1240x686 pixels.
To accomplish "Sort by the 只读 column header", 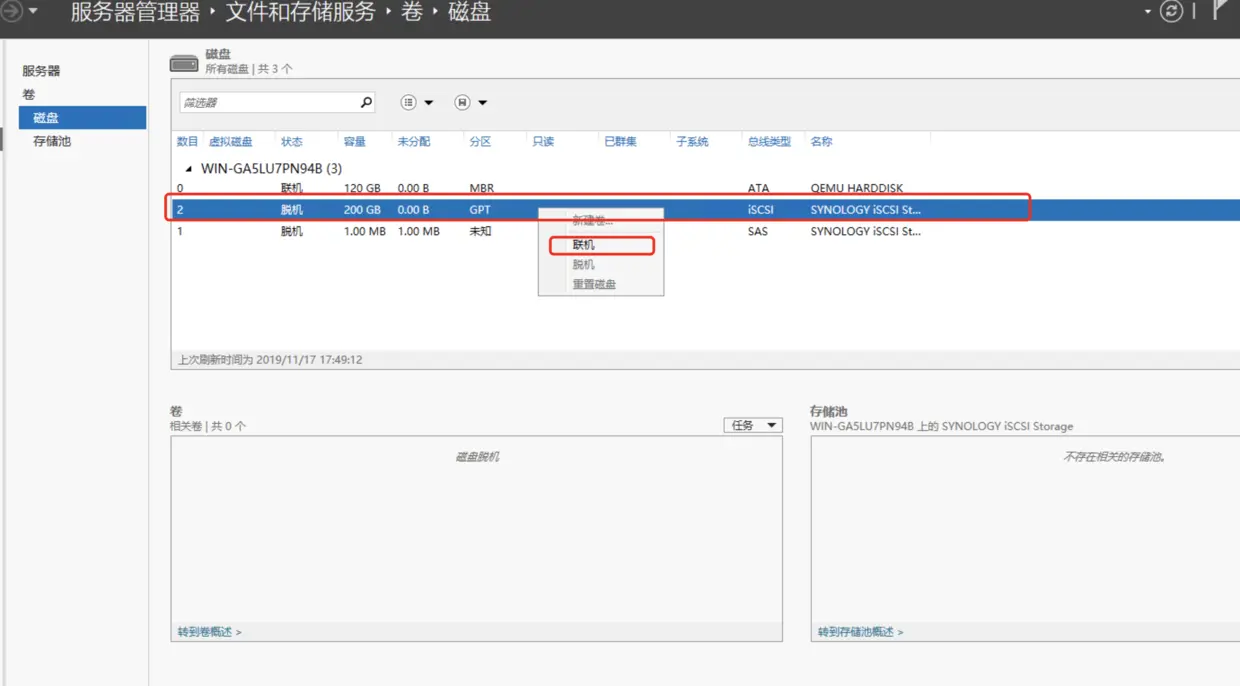I will (x=543, y=142).
